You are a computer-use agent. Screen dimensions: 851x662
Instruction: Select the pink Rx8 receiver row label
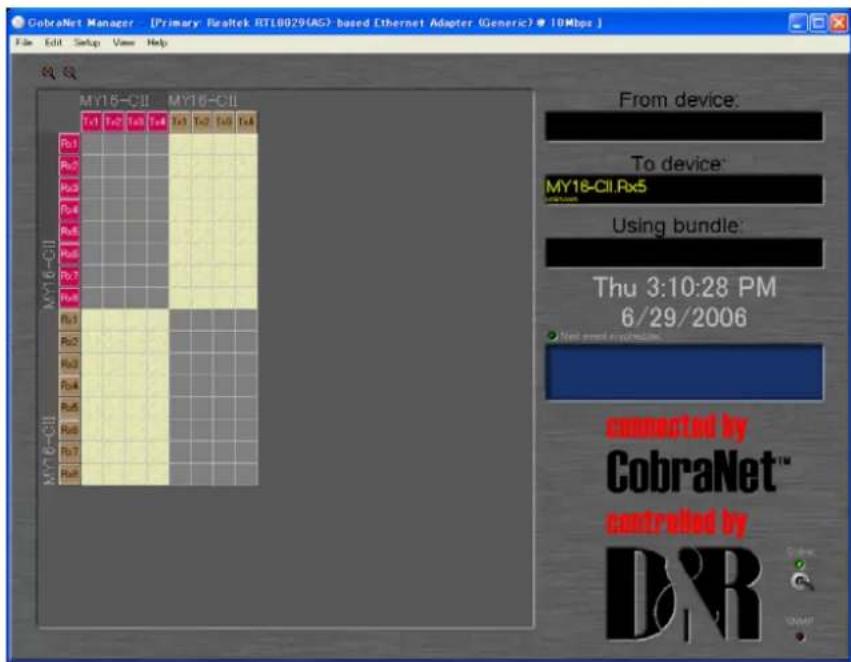pyautogui.click(x=69, y=297)
